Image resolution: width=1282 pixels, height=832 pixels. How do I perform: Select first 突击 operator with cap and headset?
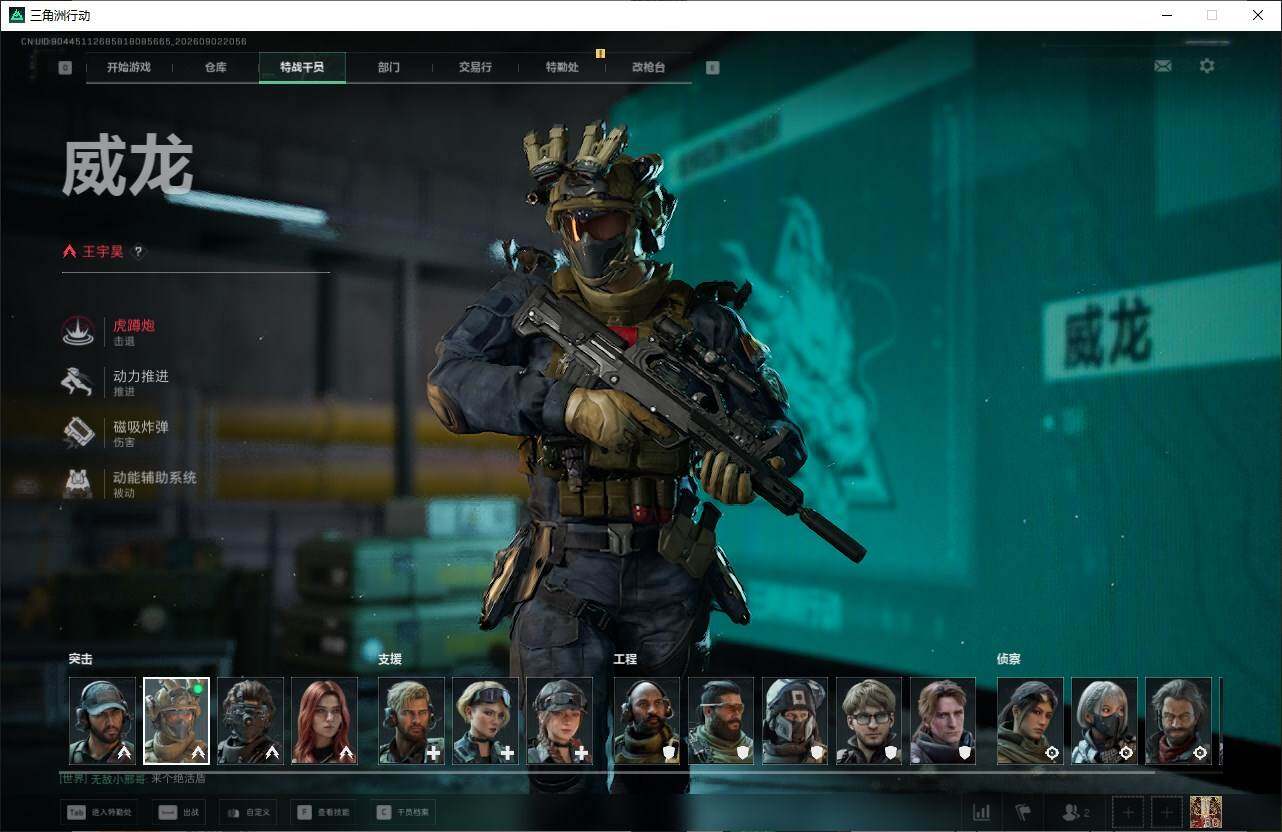pos(102,721)
